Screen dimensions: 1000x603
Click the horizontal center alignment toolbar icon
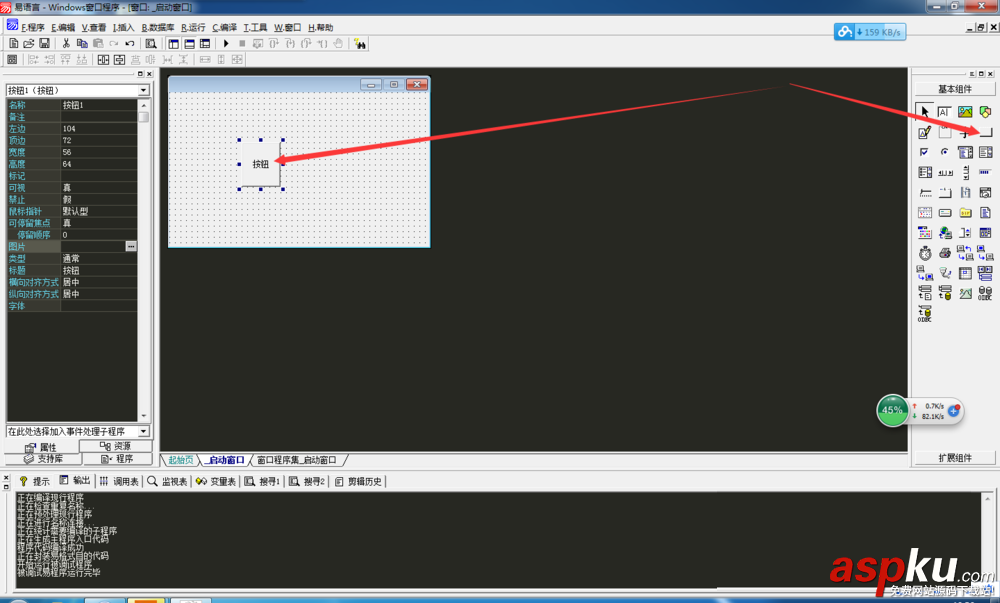coord(103,59)
